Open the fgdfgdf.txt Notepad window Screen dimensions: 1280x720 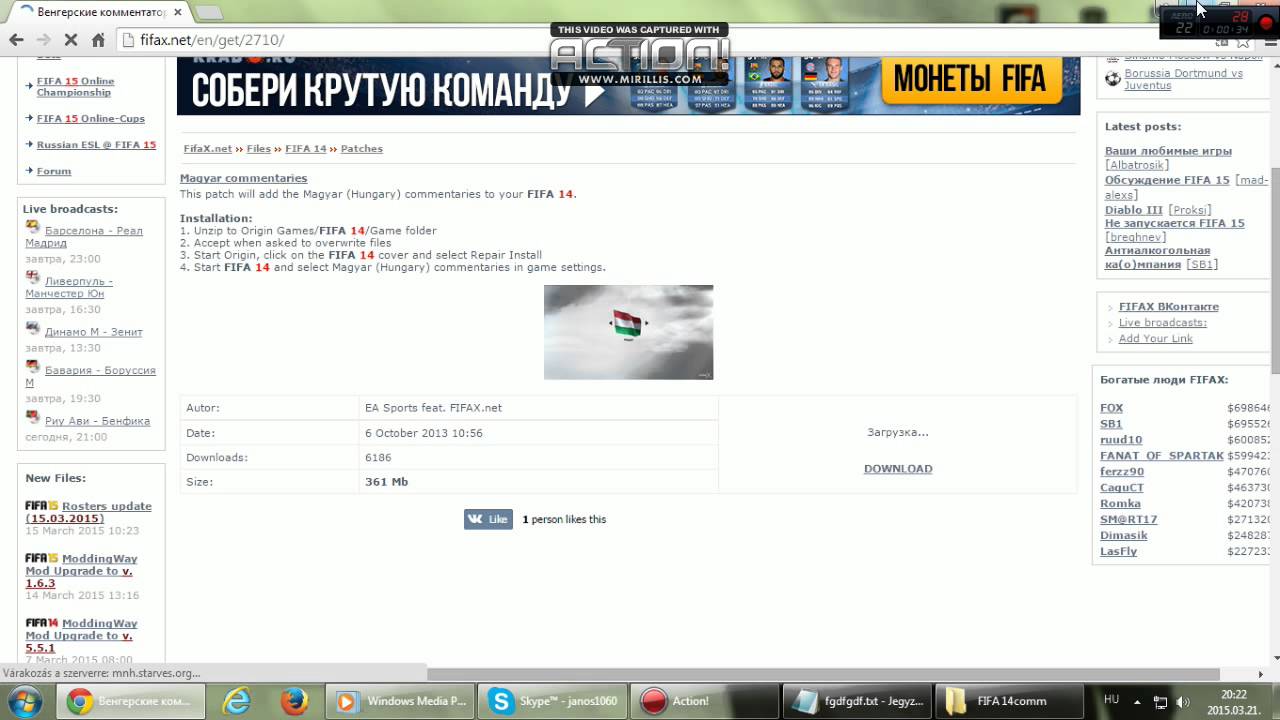(x=857, y=701)
